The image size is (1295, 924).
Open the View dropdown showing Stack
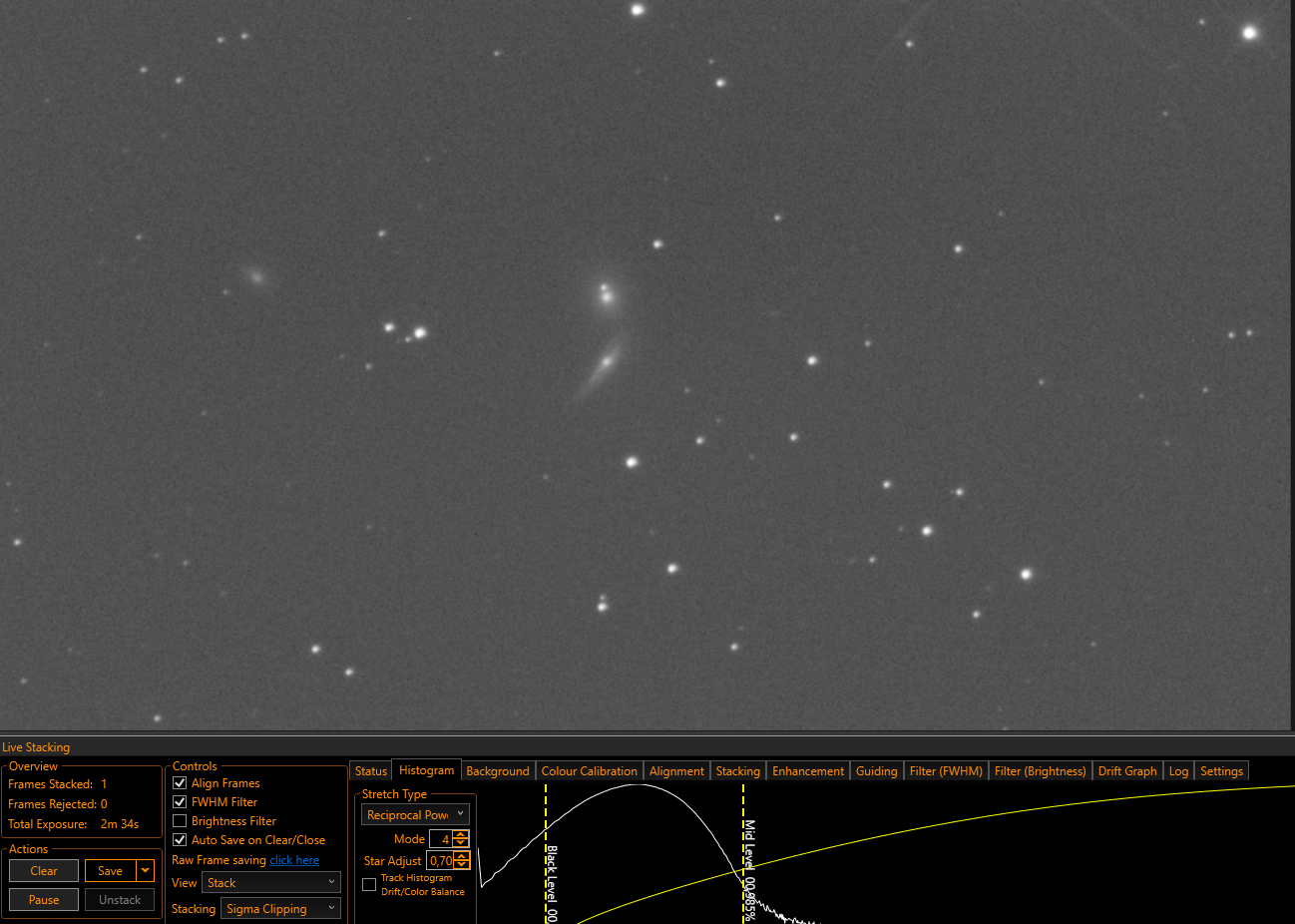271,883
